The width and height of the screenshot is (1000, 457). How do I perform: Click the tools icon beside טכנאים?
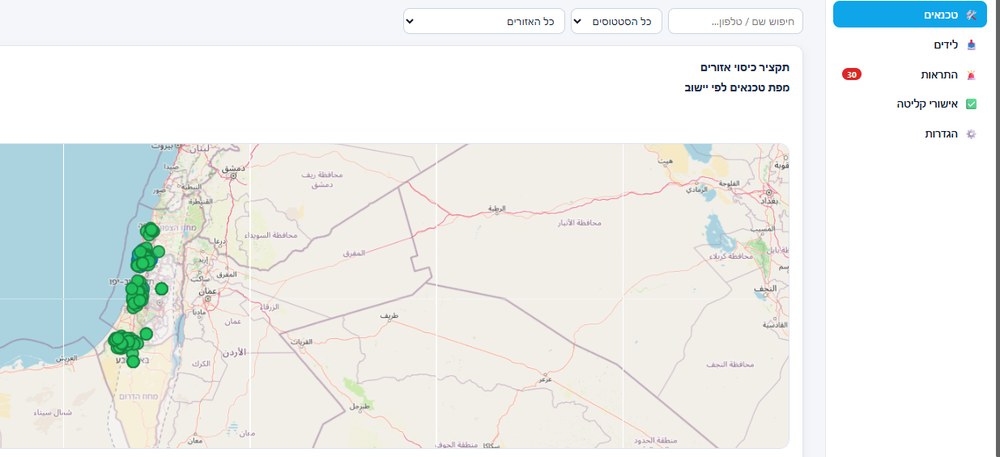point(971,15)
